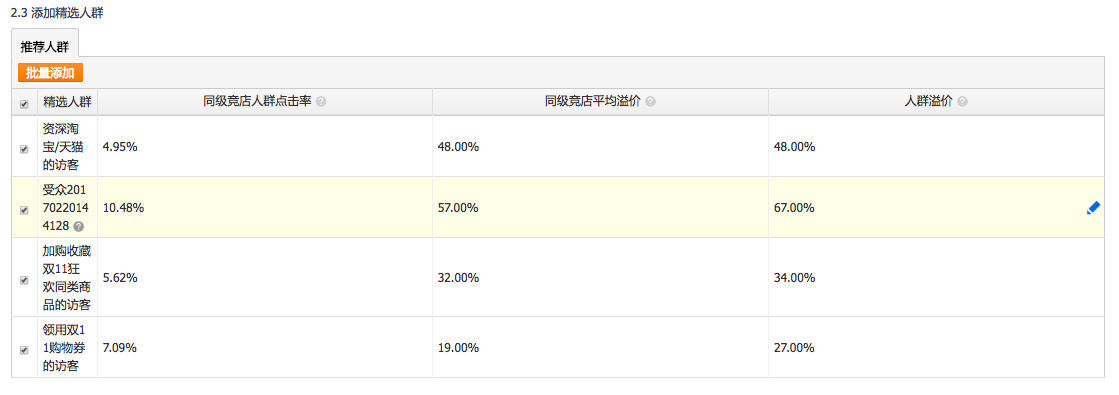Uncheck the 受众2017022014128 row checkbox

[x=24, y=210]
